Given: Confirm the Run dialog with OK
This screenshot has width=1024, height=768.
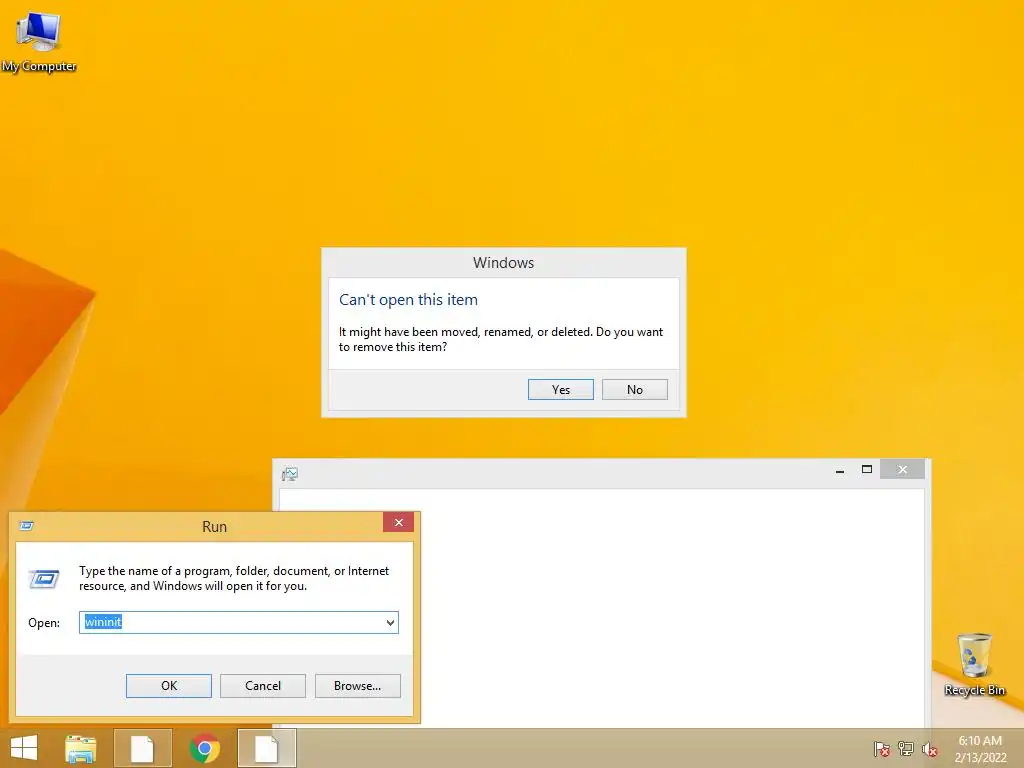Looking at the screenshot, I should tap(168, 686).
